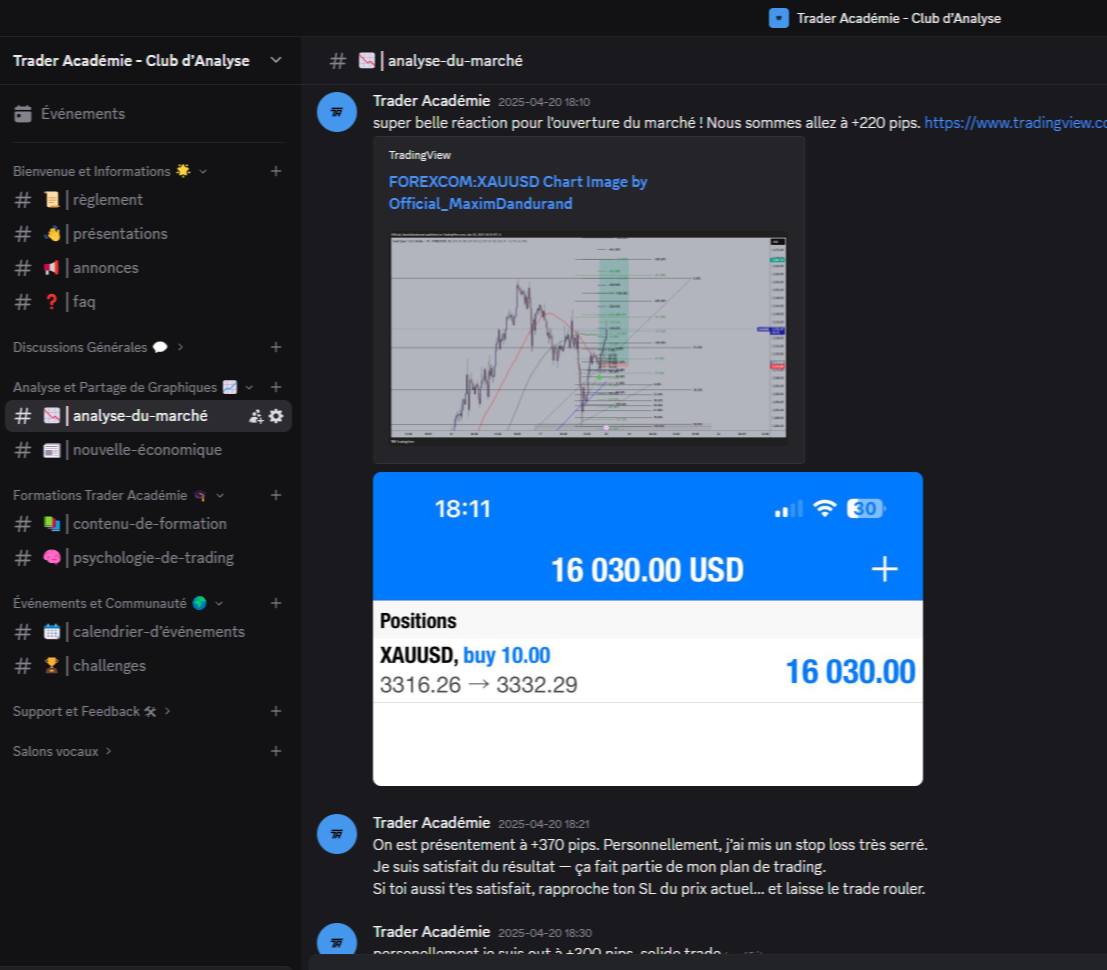Click the hash icon beside annonces

tap(23, 268)
